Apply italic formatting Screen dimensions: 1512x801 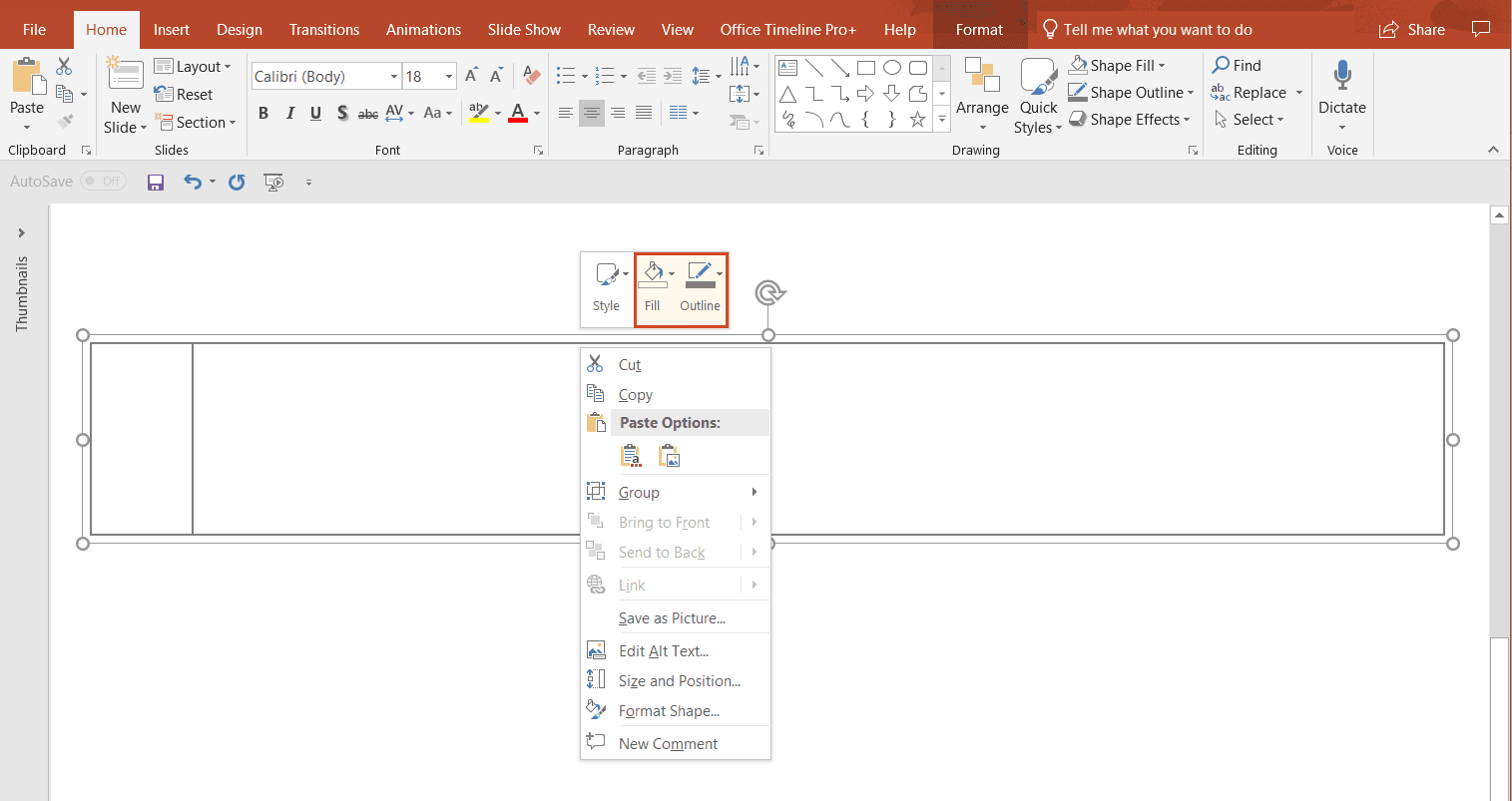click(289, 113)
